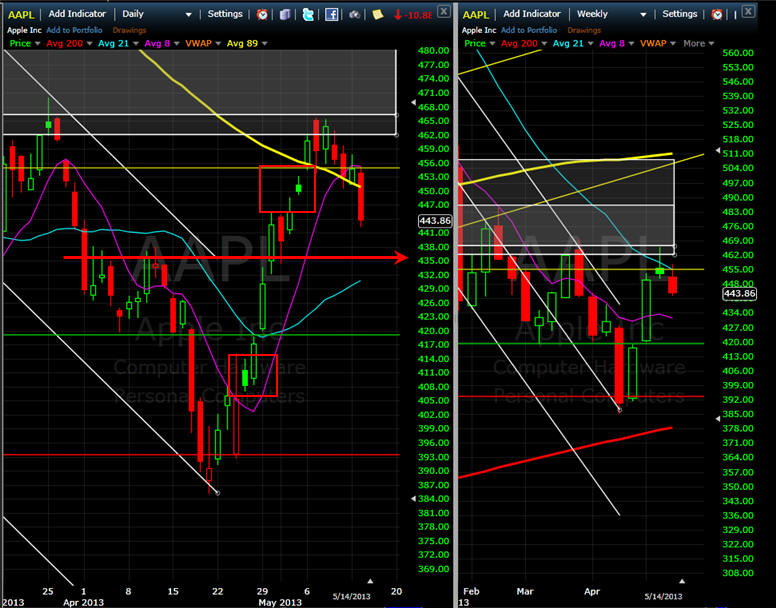Image resolution: width=776 pixels, height=608 pixels.
Task: Click the alarm clock icon in Weekly chart
Action: click(717, 14)
